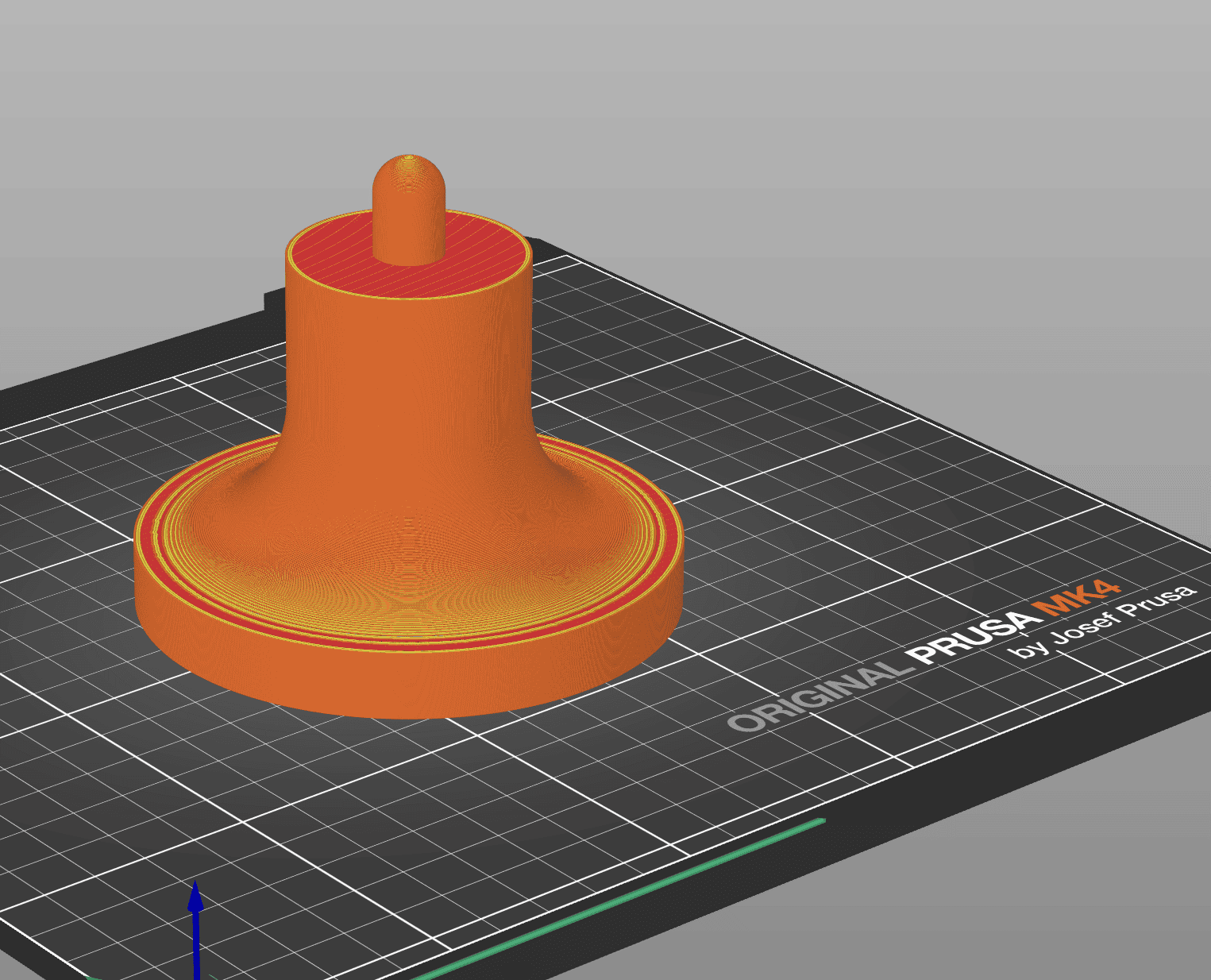Click the blue Z-axis arrow at bed origin
Screen dimensions: 1211x980
[x=195, y=929]
